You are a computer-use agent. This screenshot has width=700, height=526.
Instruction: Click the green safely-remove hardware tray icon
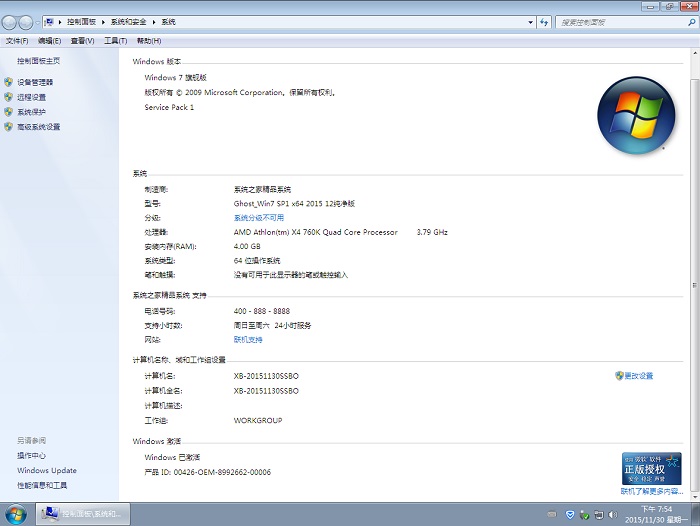pyautogui.click(x=584, y=515)
